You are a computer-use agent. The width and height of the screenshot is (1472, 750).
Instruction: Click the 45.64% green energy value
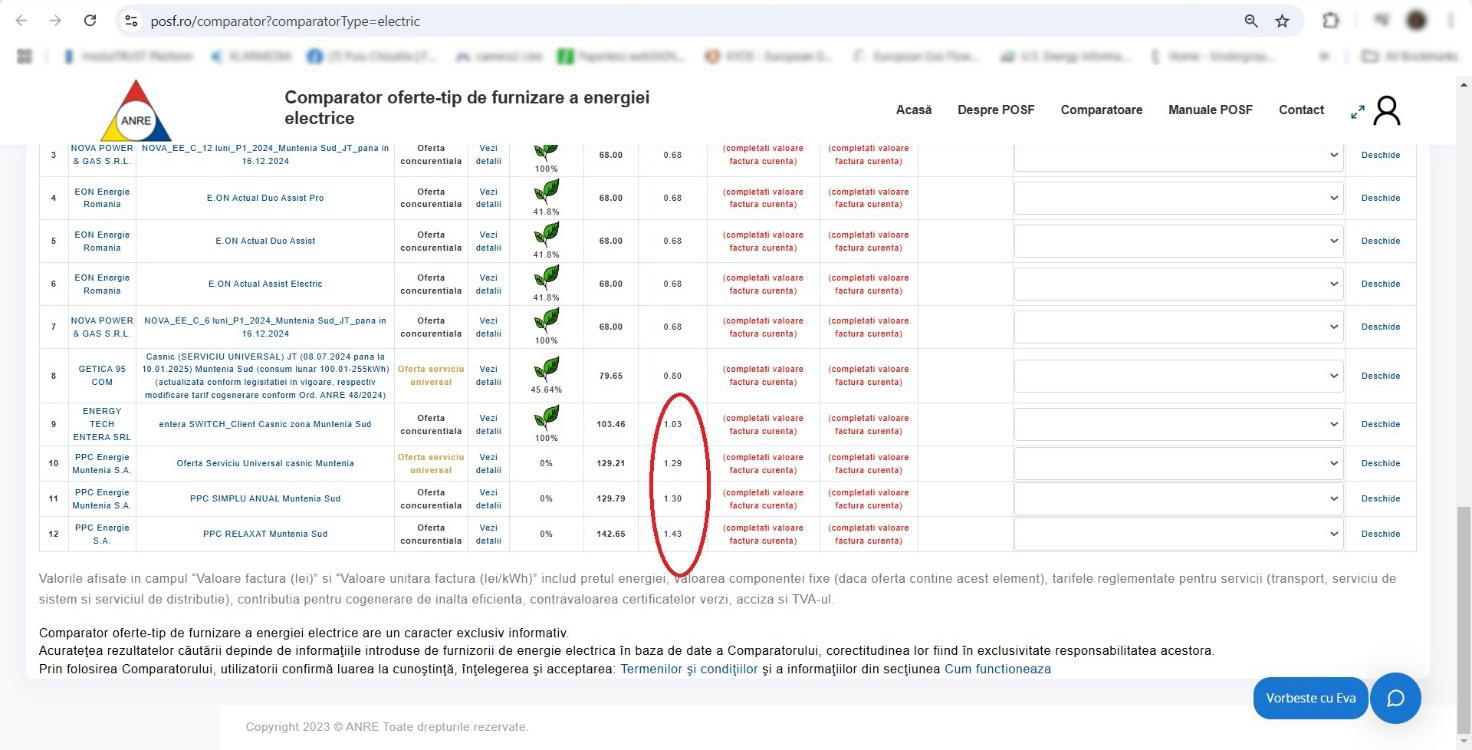point(546,390)
